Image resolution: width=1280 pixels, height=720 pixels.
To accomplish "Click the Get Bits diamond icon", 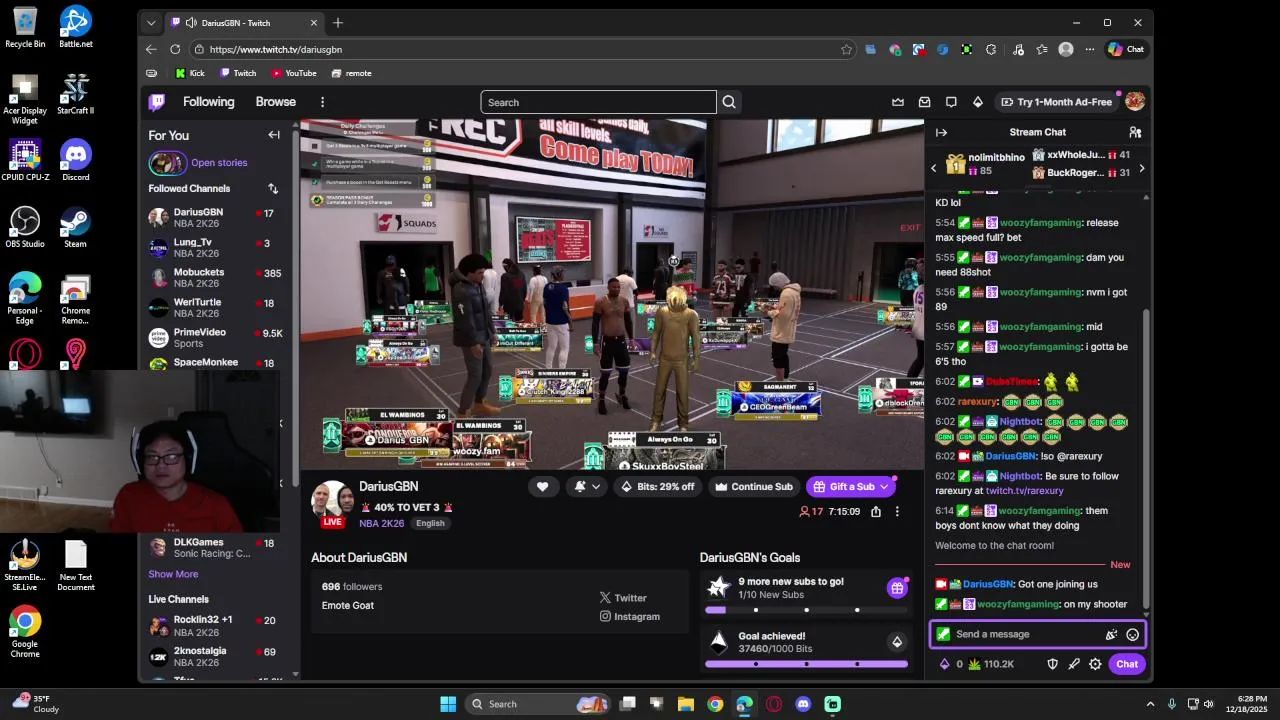I will (978, 102).
